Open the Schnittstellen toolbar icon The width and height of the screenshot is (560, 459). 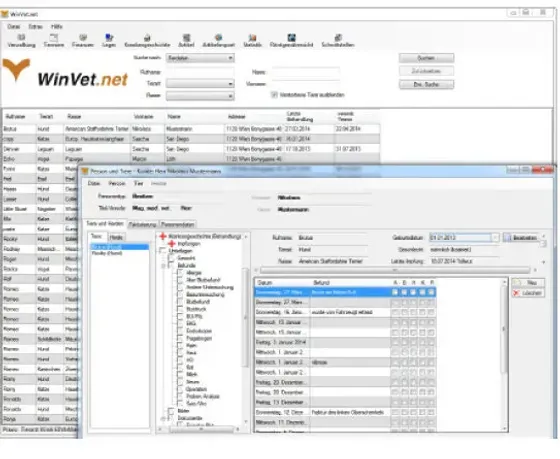338,38
